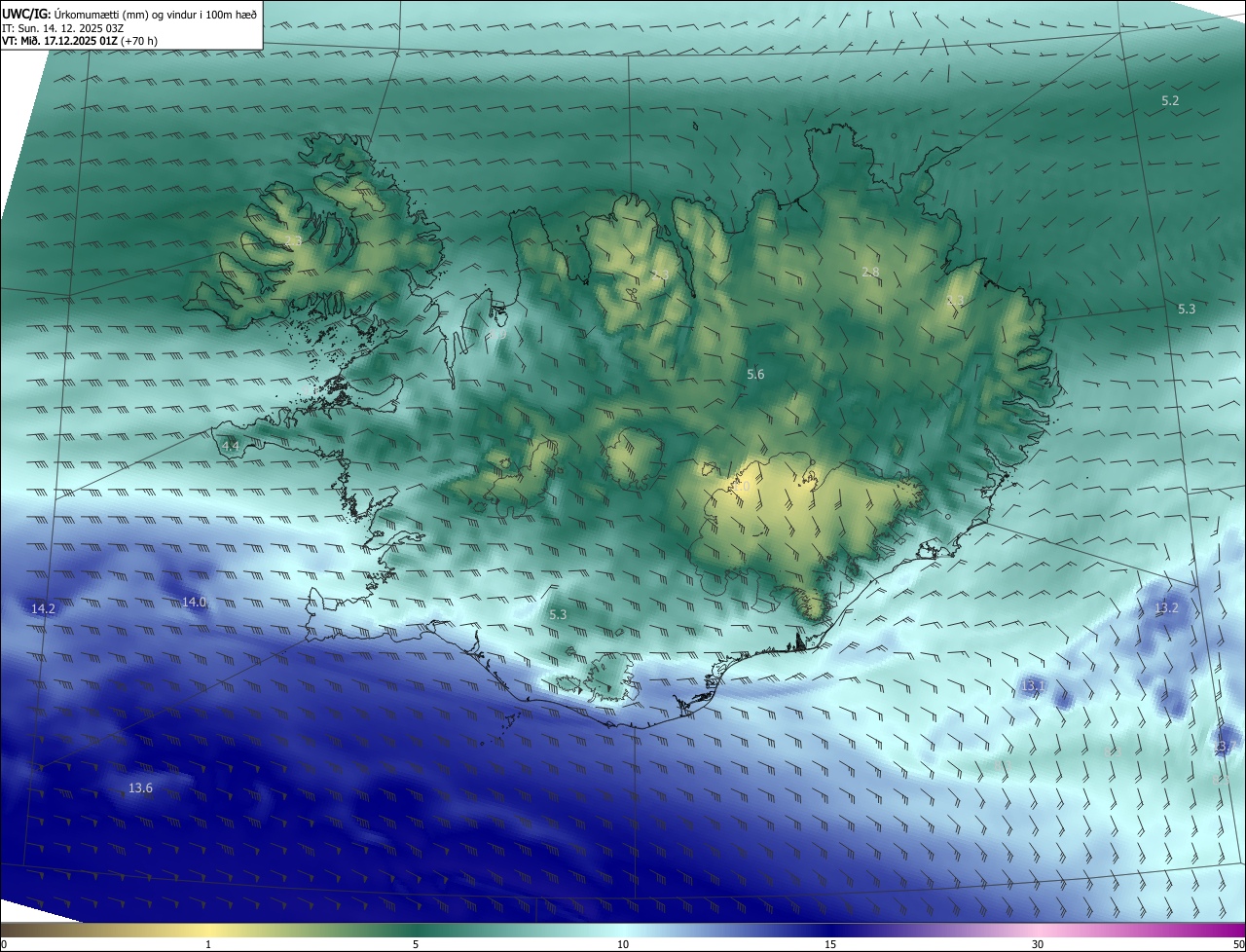This screenshot has width=1246, height=952.
Task: Click the colour scale tick label 10
Action: pyautogui.click(x=623, y=945)
